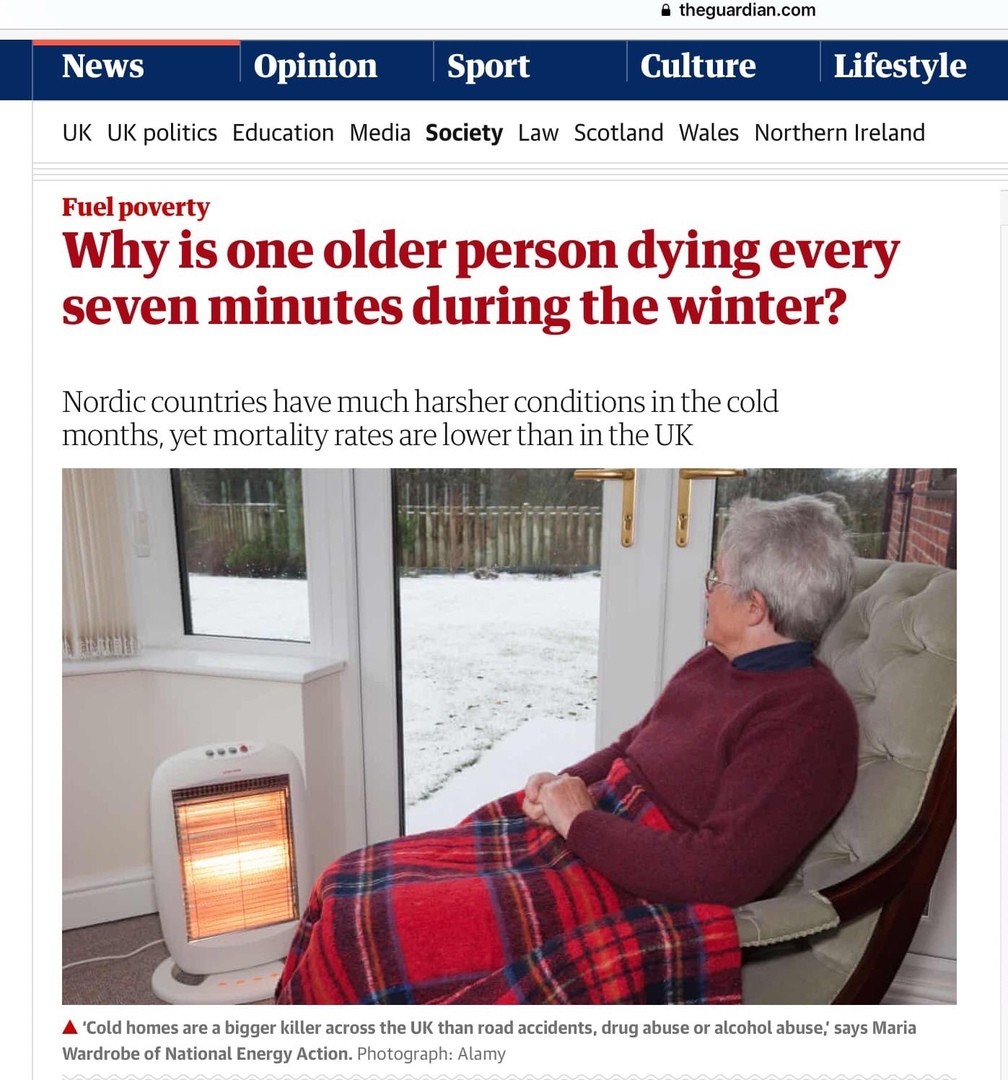The width and height of the screenshot is (1008, 1080).
Task: Go to Northern Ireland subsection
Action: 839,132
